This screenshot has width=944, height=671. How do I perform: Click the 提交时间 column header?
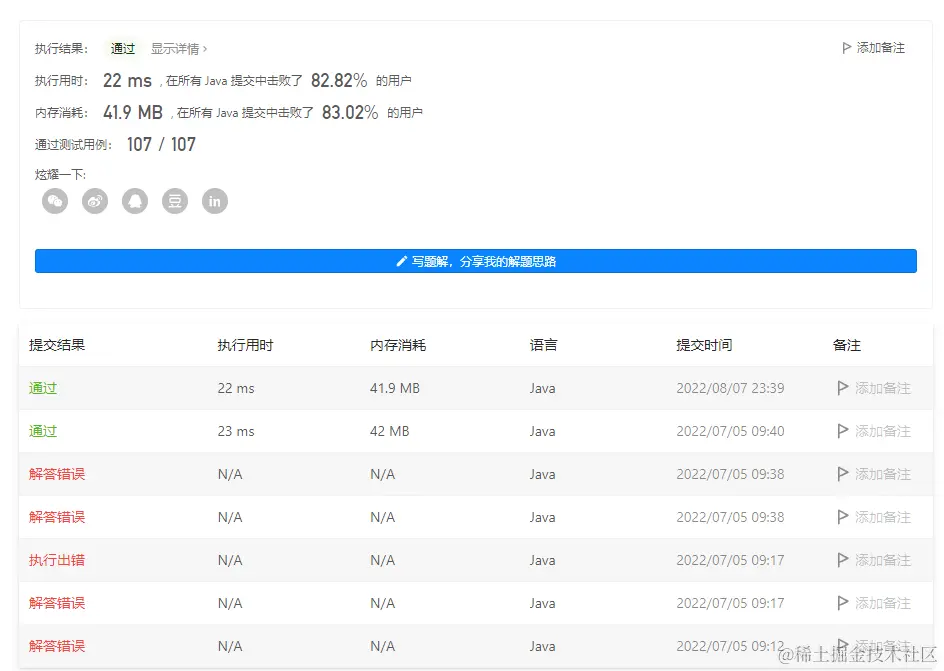point(704,345)
